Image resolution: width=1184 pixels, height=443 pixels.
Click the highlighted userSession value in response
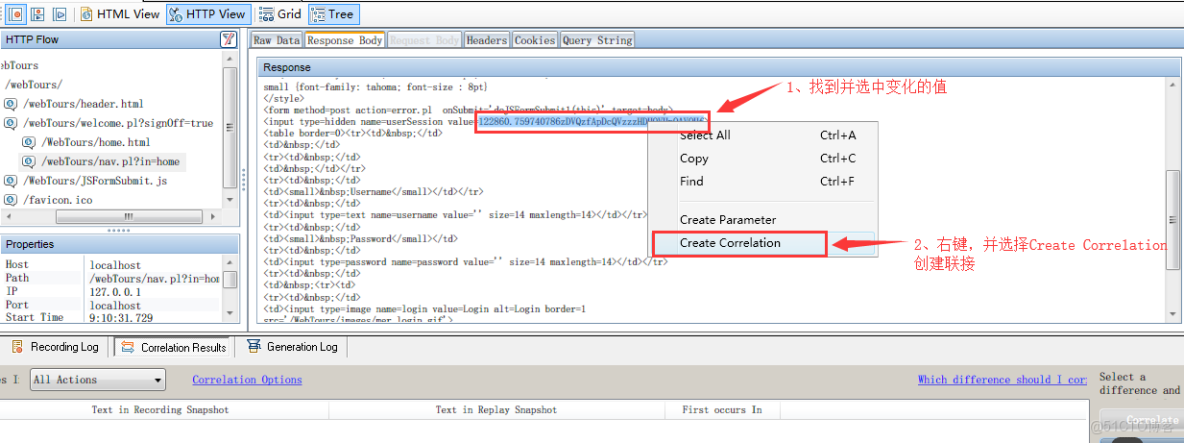coord(592,122)
